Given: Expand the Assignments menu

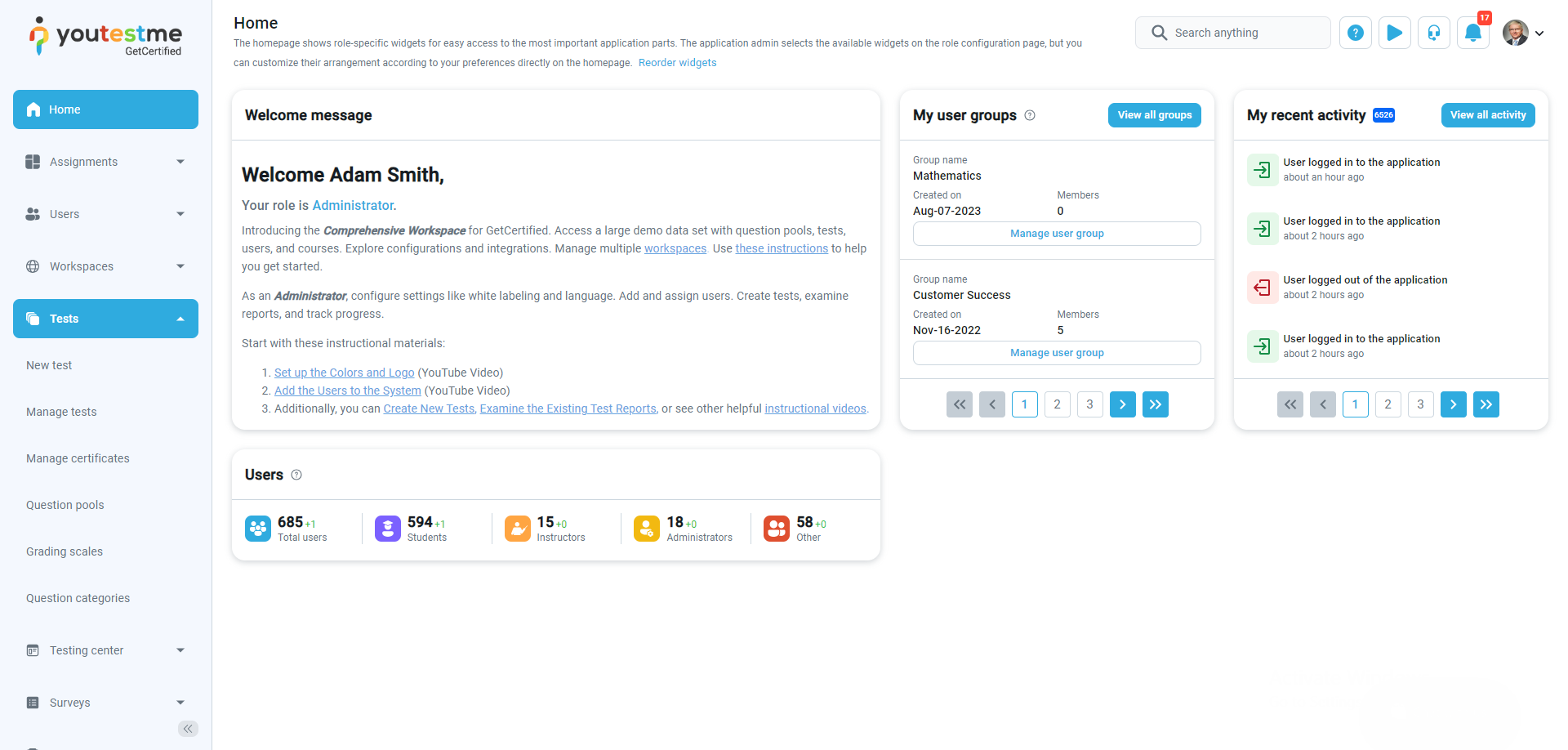Looking at the screenshot, I should coord(105,162).
